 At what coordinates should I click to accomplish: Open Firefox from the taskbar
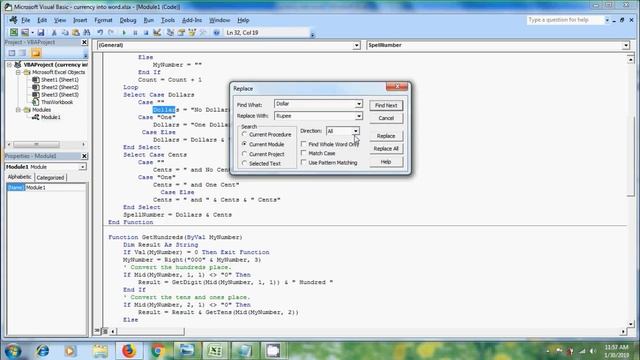pos(129,350)
